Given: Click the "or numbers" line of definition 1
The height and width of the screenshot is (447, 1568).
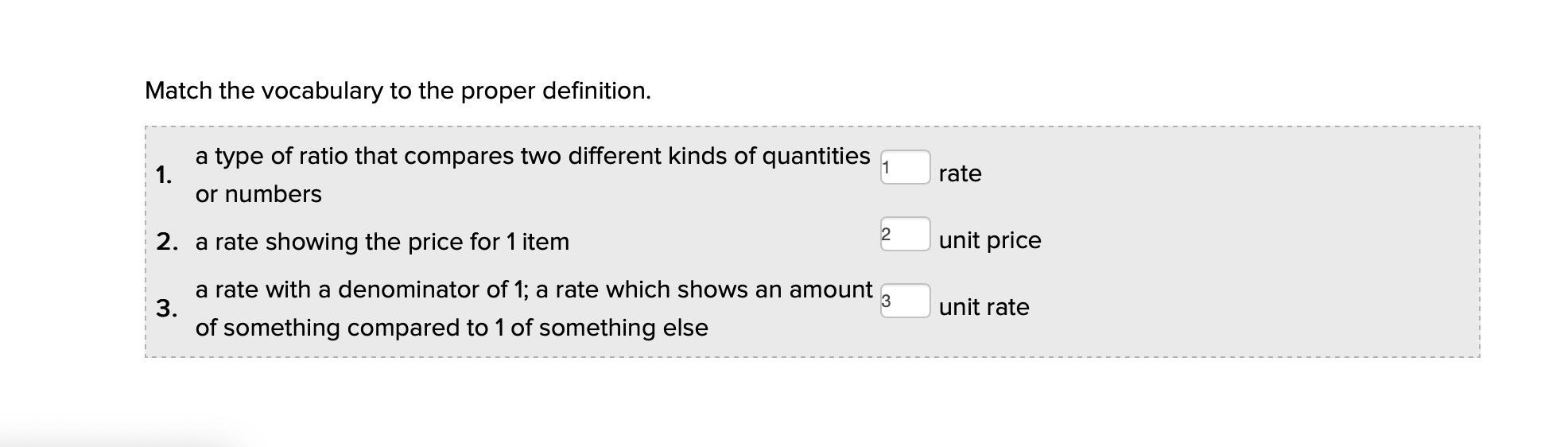Looking at the screenshot, I should 258,194.
